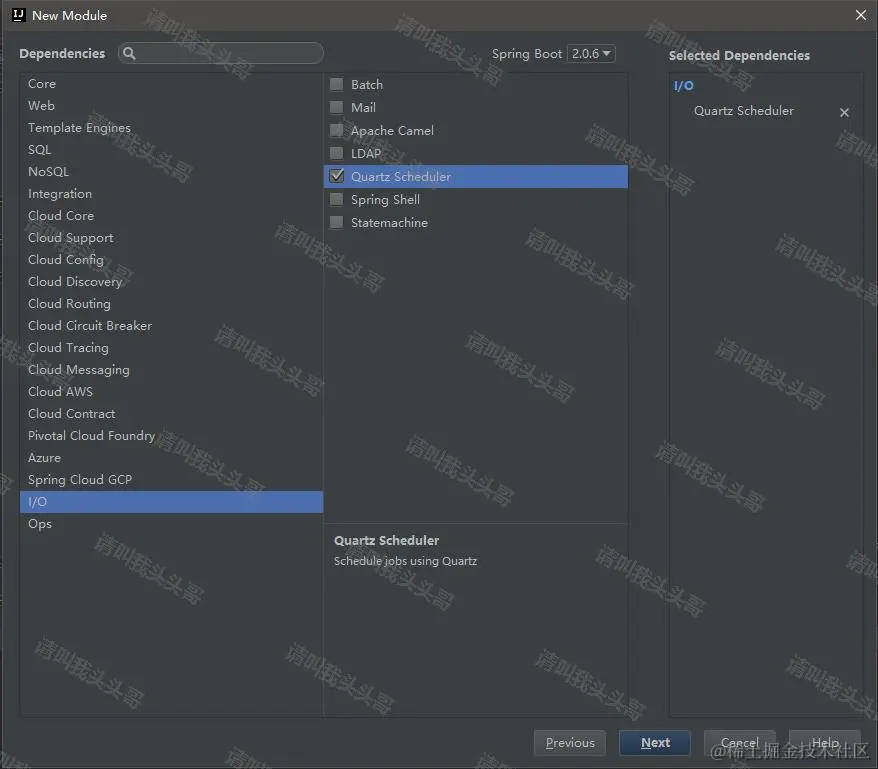Open the Cloud Discovery category
Image resolution: width=878 pixels, height=769 pixels.
[x=171, y=281]
